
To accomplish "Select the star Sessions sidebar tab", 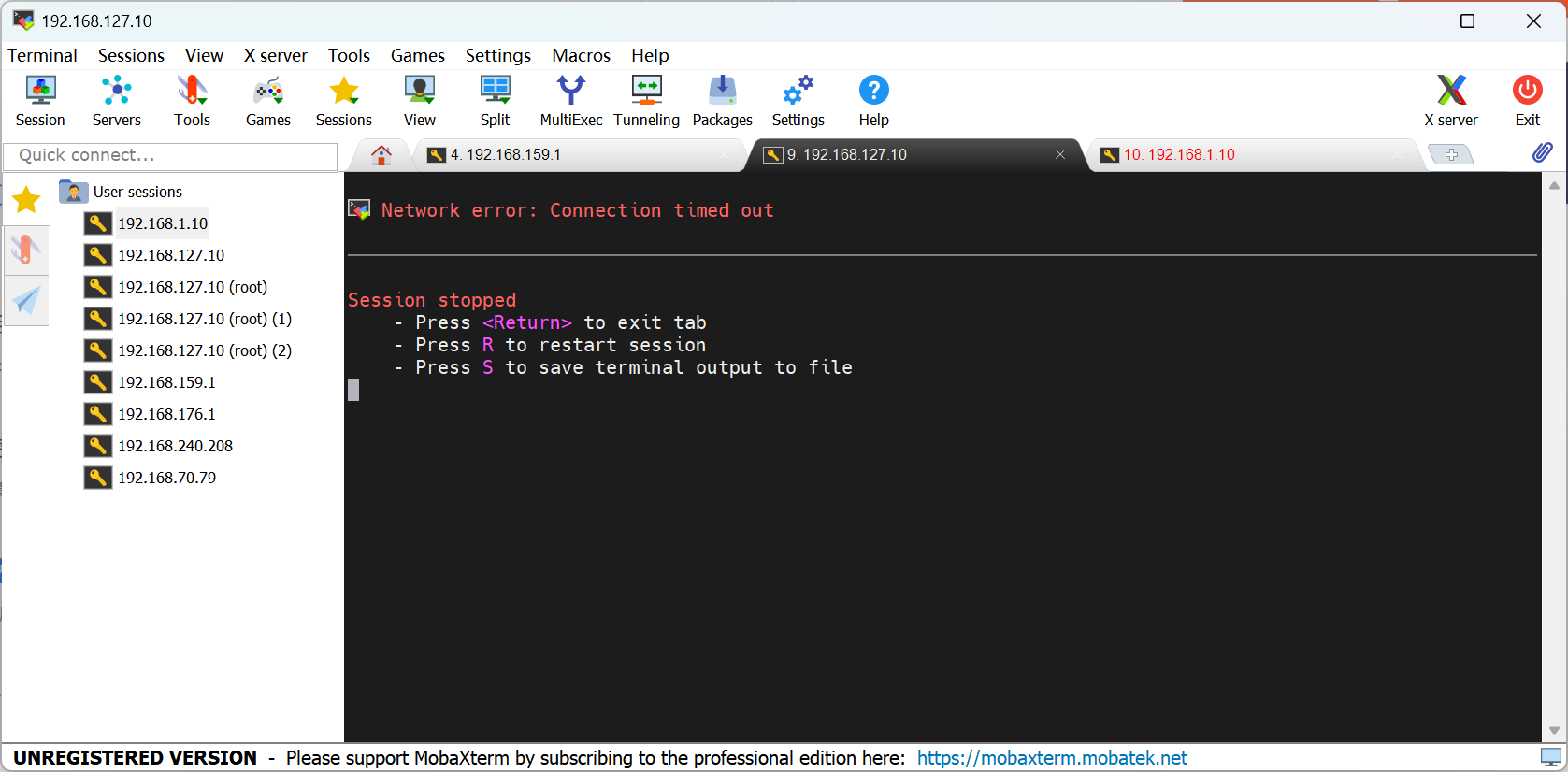I will click(26, 199).
